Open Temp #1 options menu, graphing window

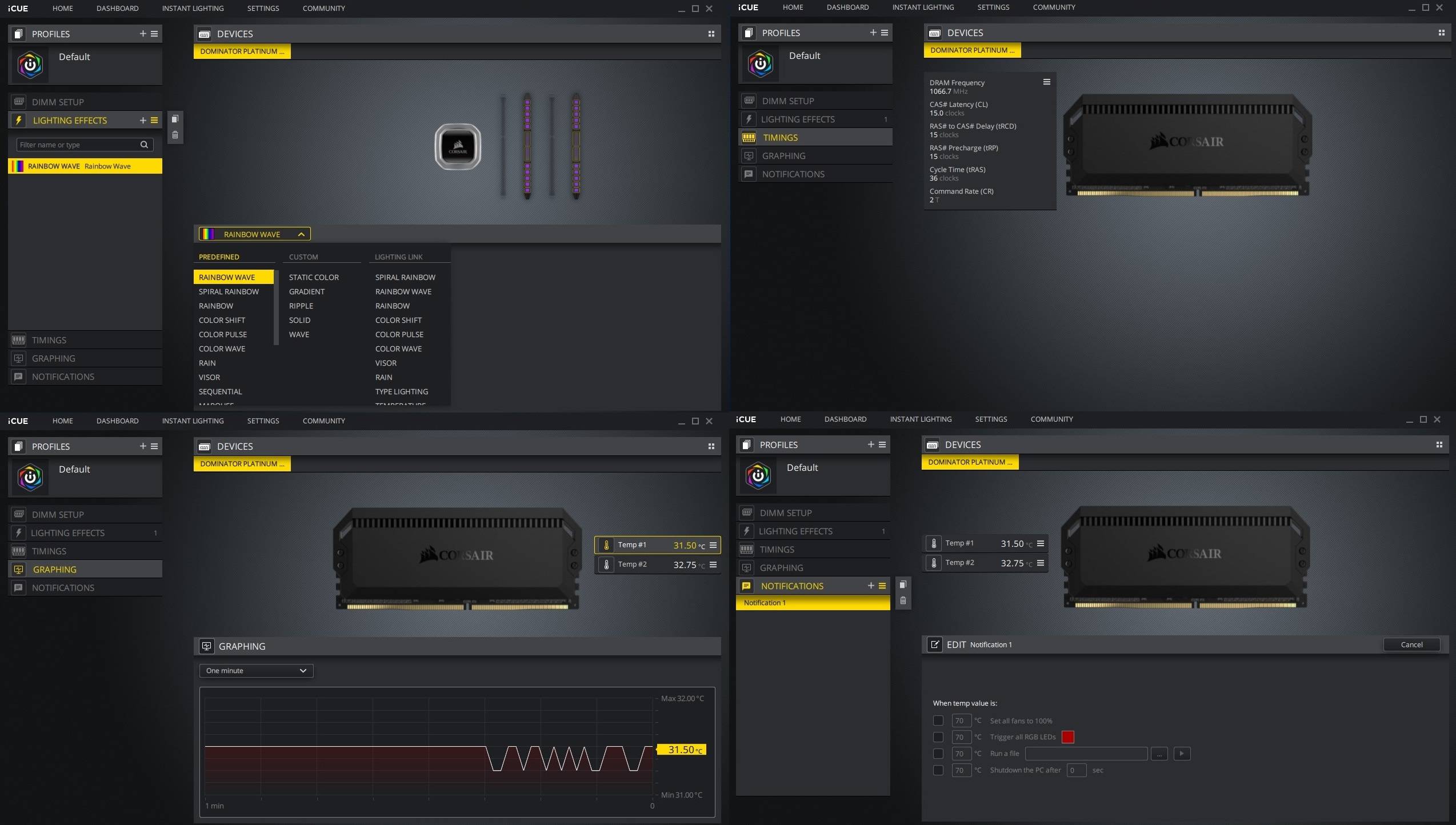pos(713,545)
